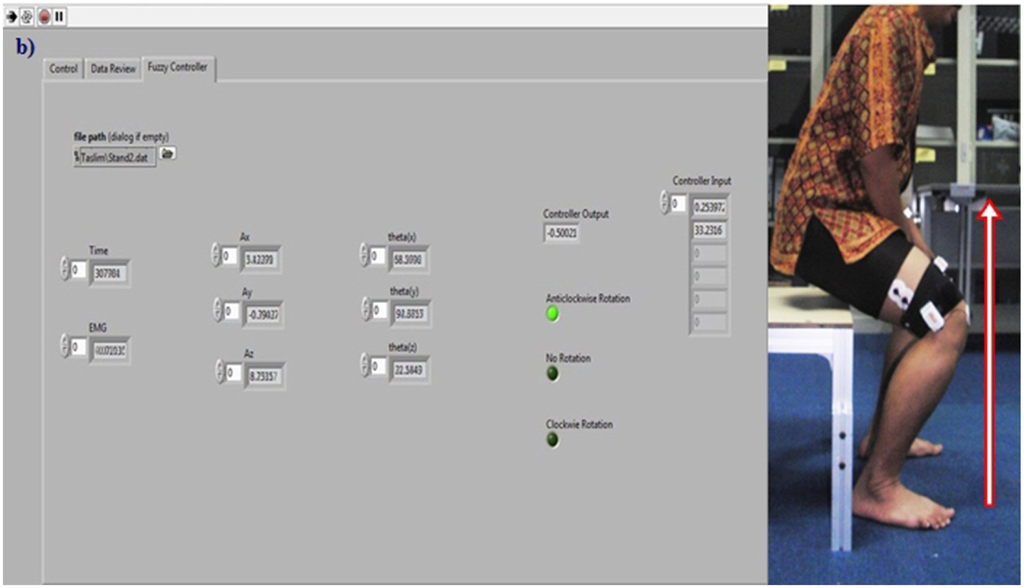This screenshot has height=588, width=1024.
Task: Open the Data Review tab
Action: point(113,69)
